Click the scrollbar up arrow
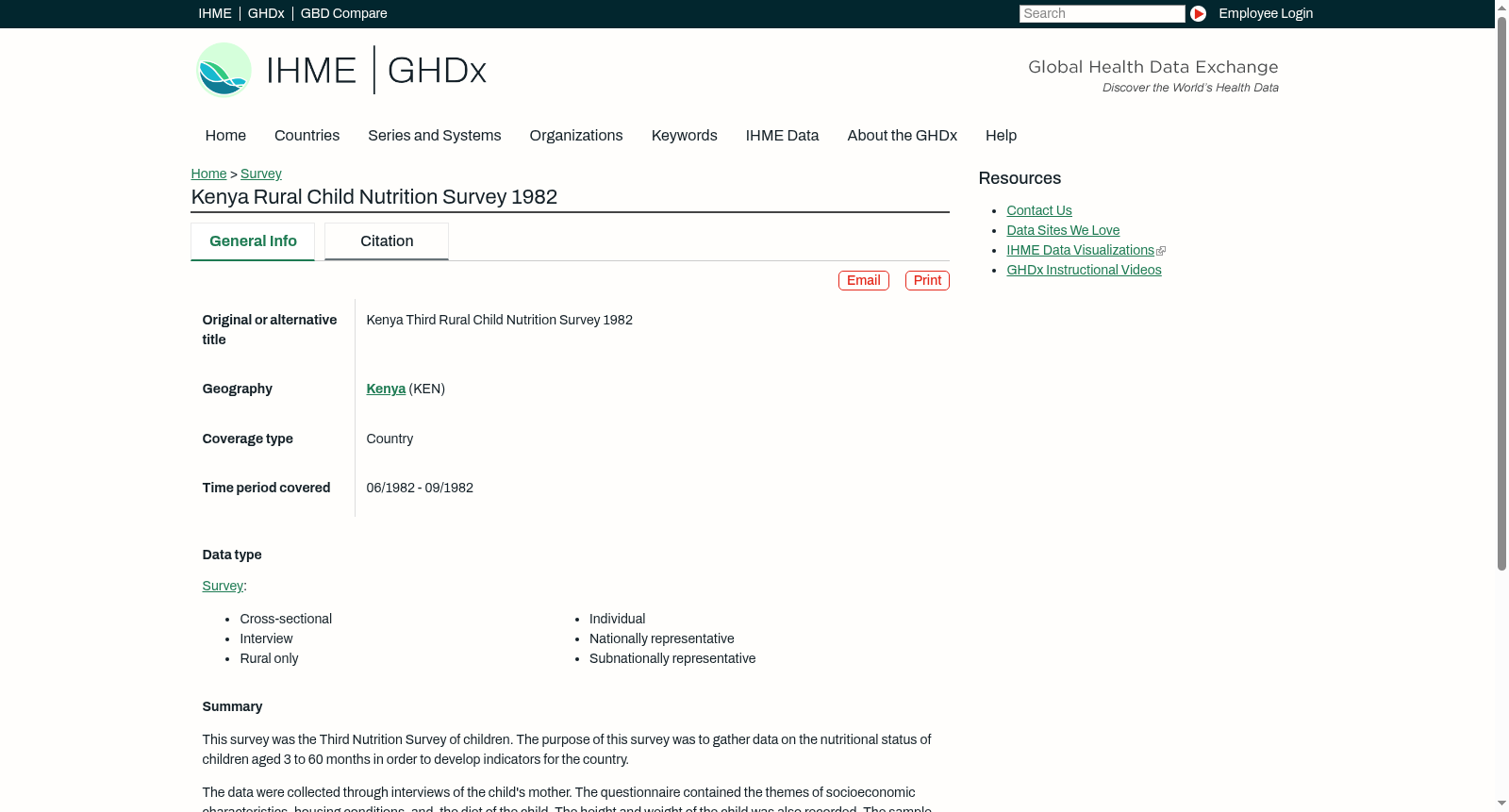The width and height of the screenshot is (1509, 812). pyautogui.click(x=1501, y=7)
